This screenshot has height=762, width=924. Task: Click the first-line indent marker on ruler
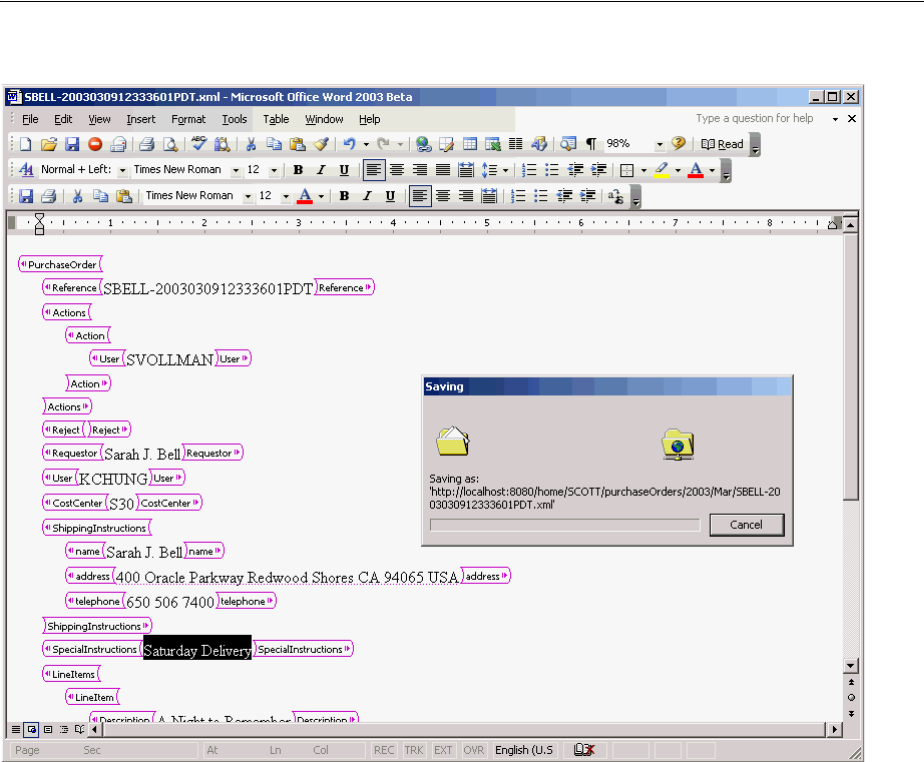[x=39, y=218]
